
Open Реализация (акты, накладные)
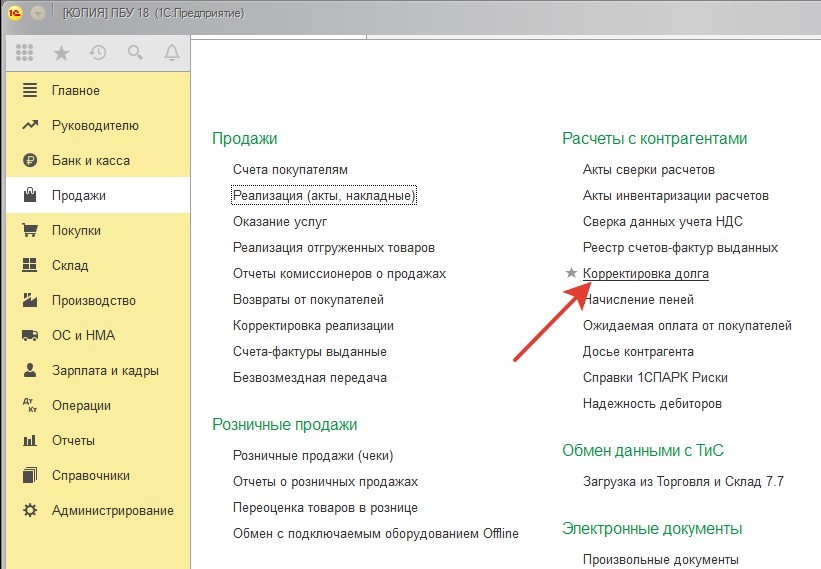click(323, 195)
